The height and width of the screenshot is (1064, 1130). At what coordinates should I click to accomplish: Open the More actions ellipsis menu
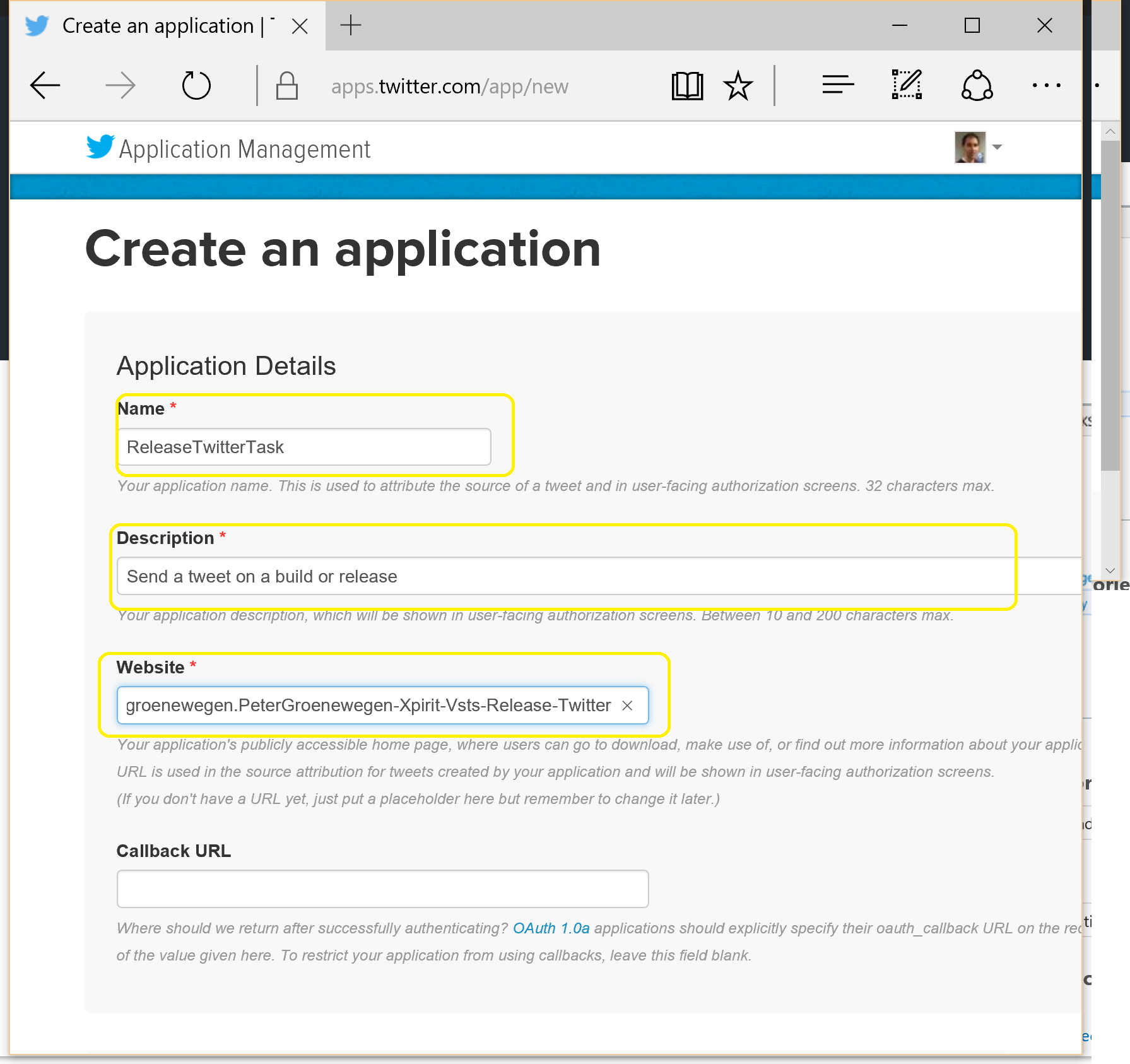[x=1046, y=85]
